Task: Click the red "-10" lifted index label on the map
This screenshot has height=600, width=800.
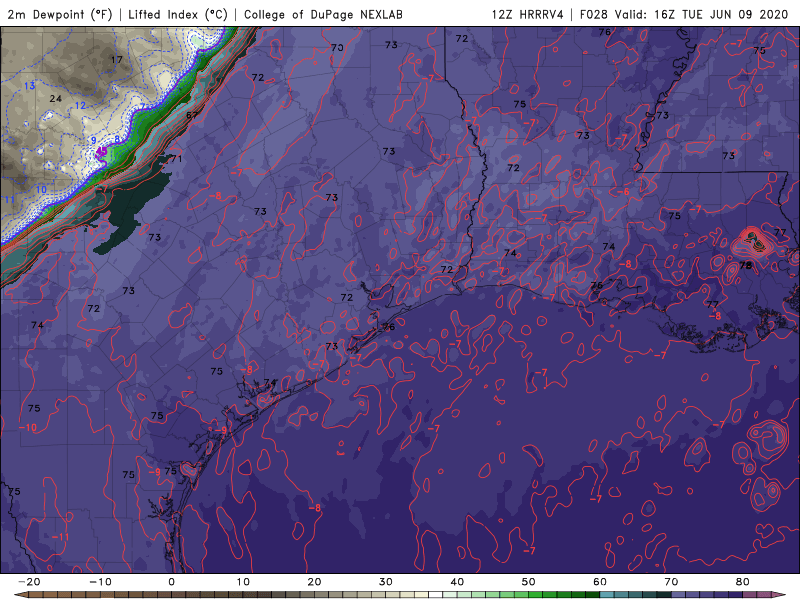Action: [x=28, y=428]
